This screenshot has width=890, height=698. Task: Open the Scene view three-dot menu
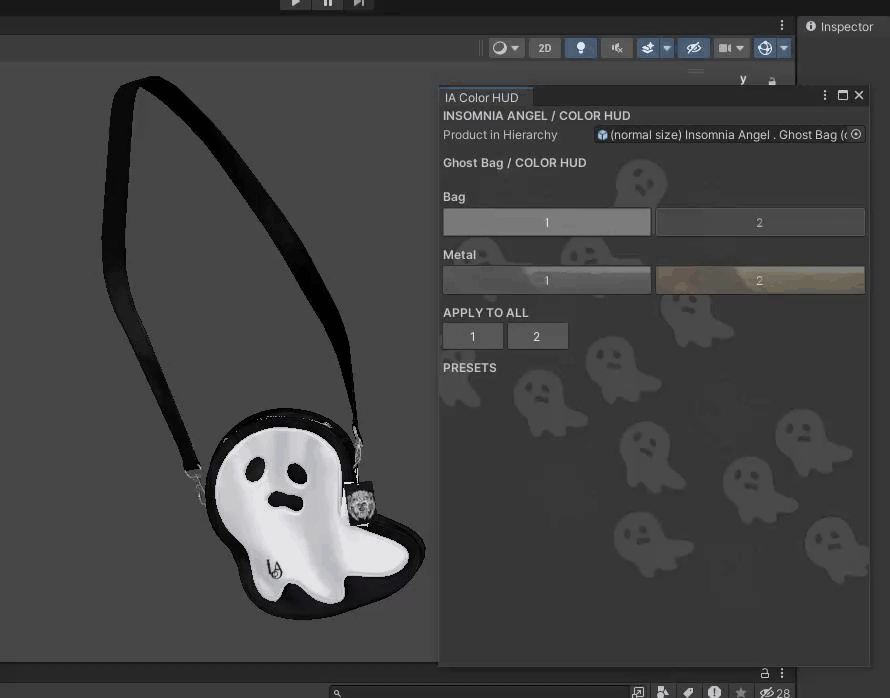coord(782,25)
